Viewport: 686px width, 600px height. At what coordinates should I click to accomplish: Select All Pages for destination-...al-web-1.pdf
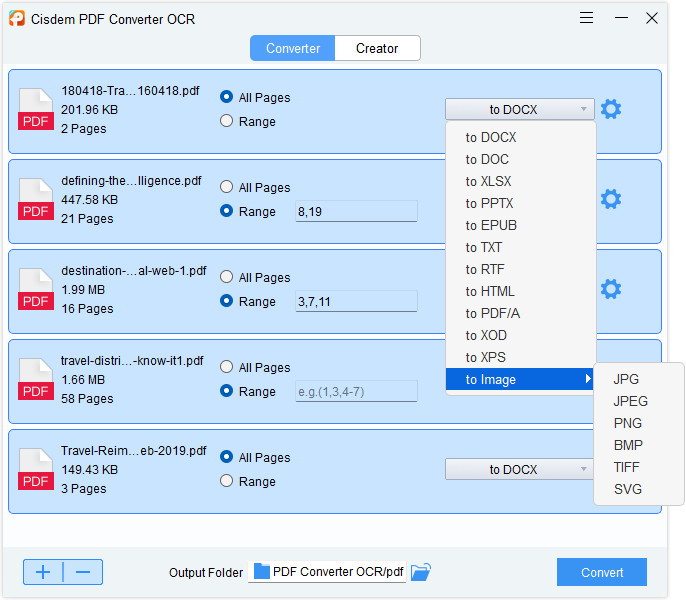pyautogui.click(x=226, y=277)
